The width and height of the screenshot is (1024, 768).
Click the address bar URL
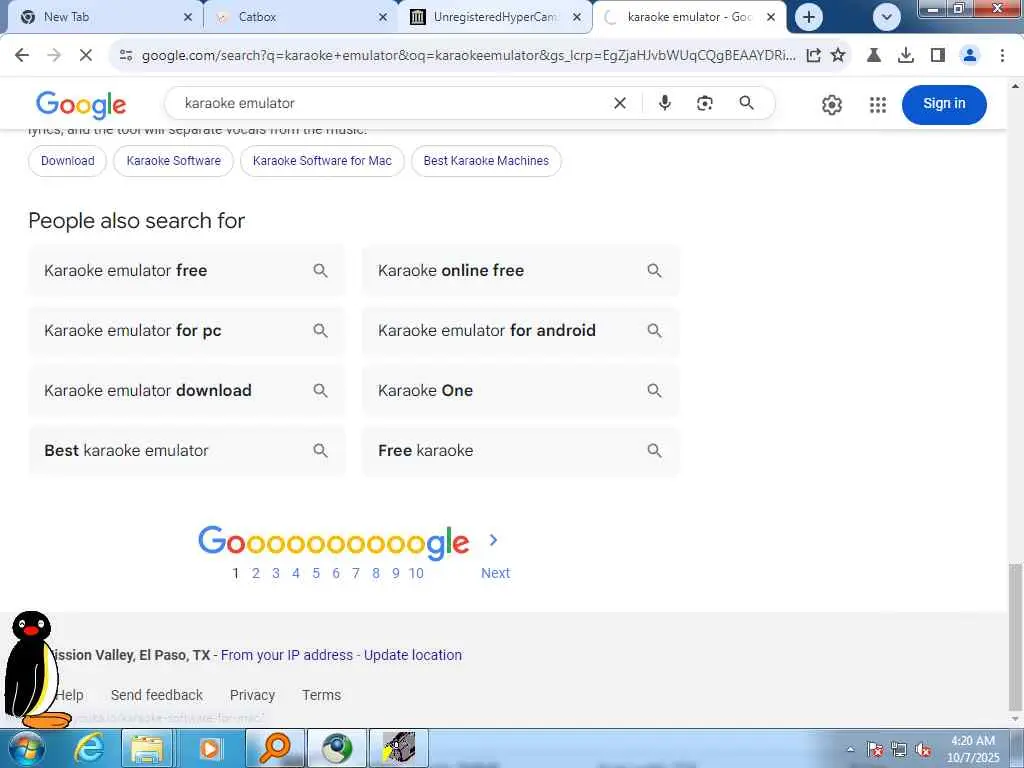pos(468,56)
